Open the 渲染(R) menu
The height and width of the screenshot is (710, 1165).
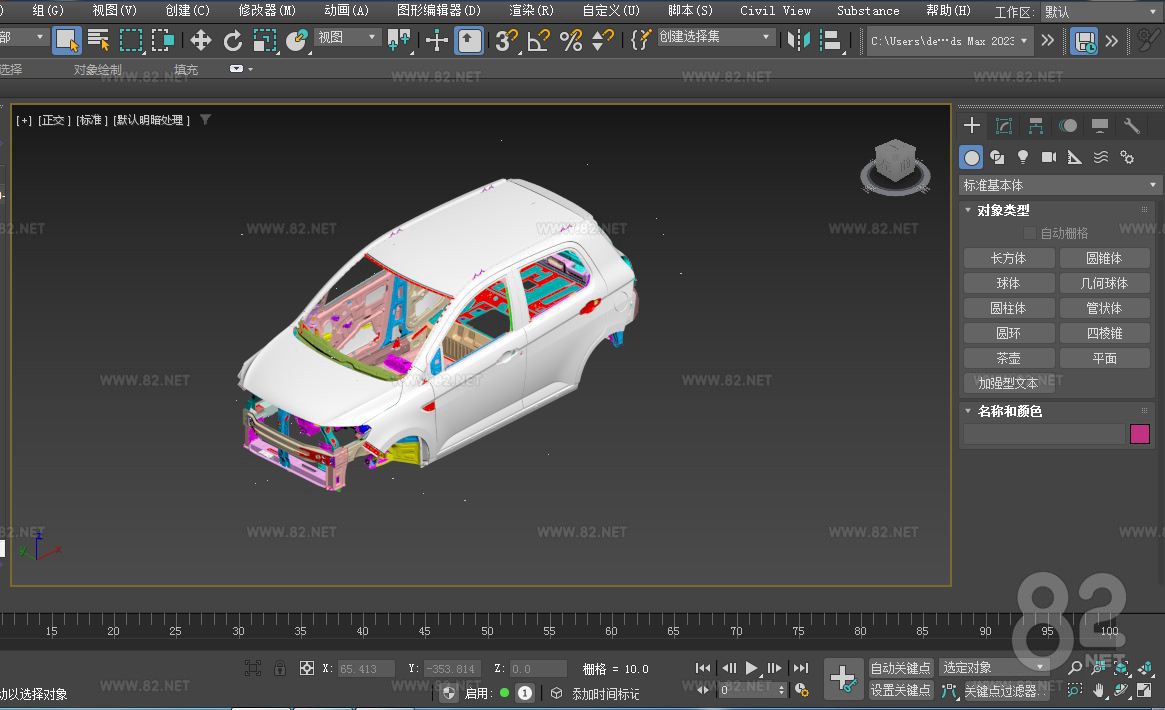coord(530,10)
